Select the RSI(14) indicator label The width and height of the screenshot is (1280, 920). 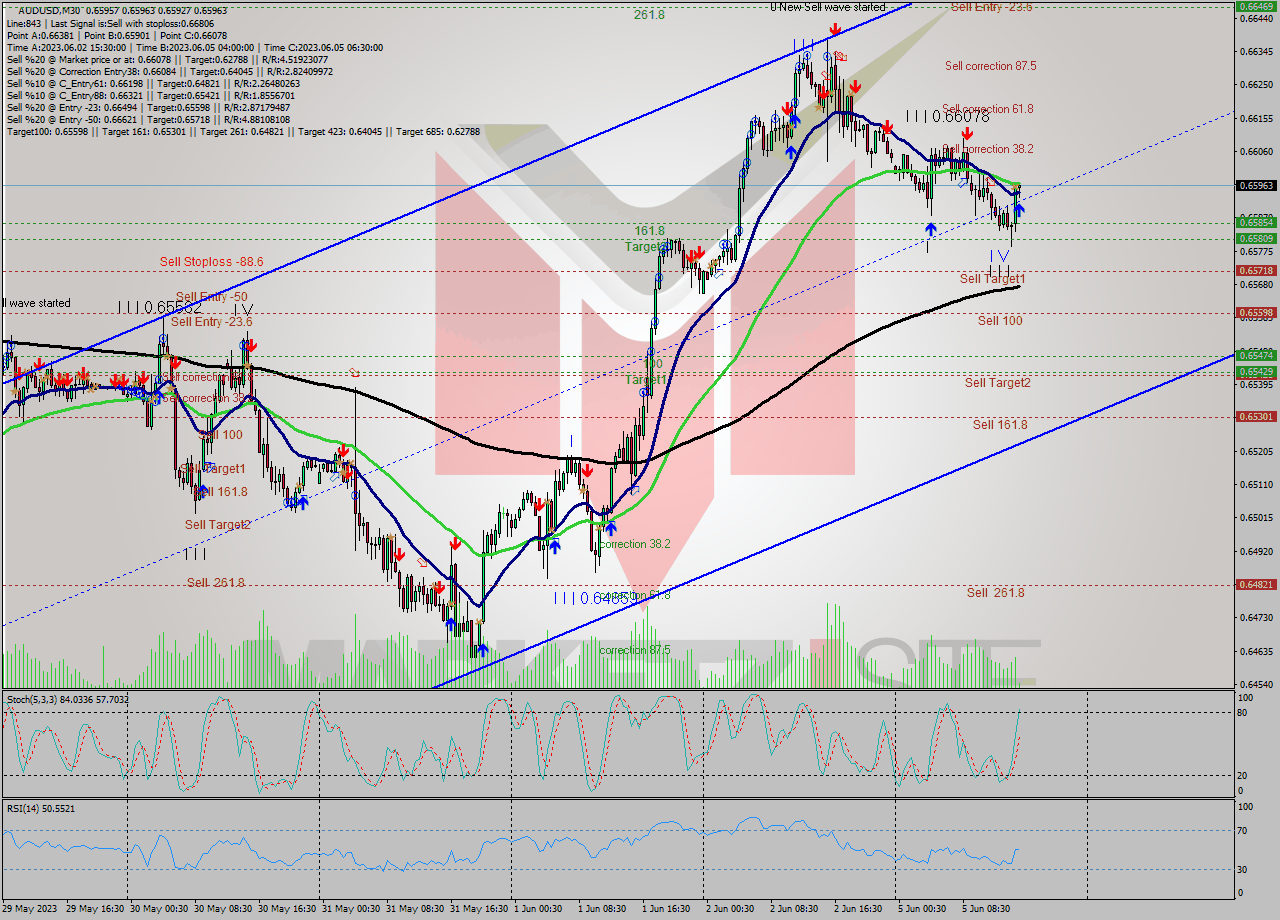[x=27, y=809]
